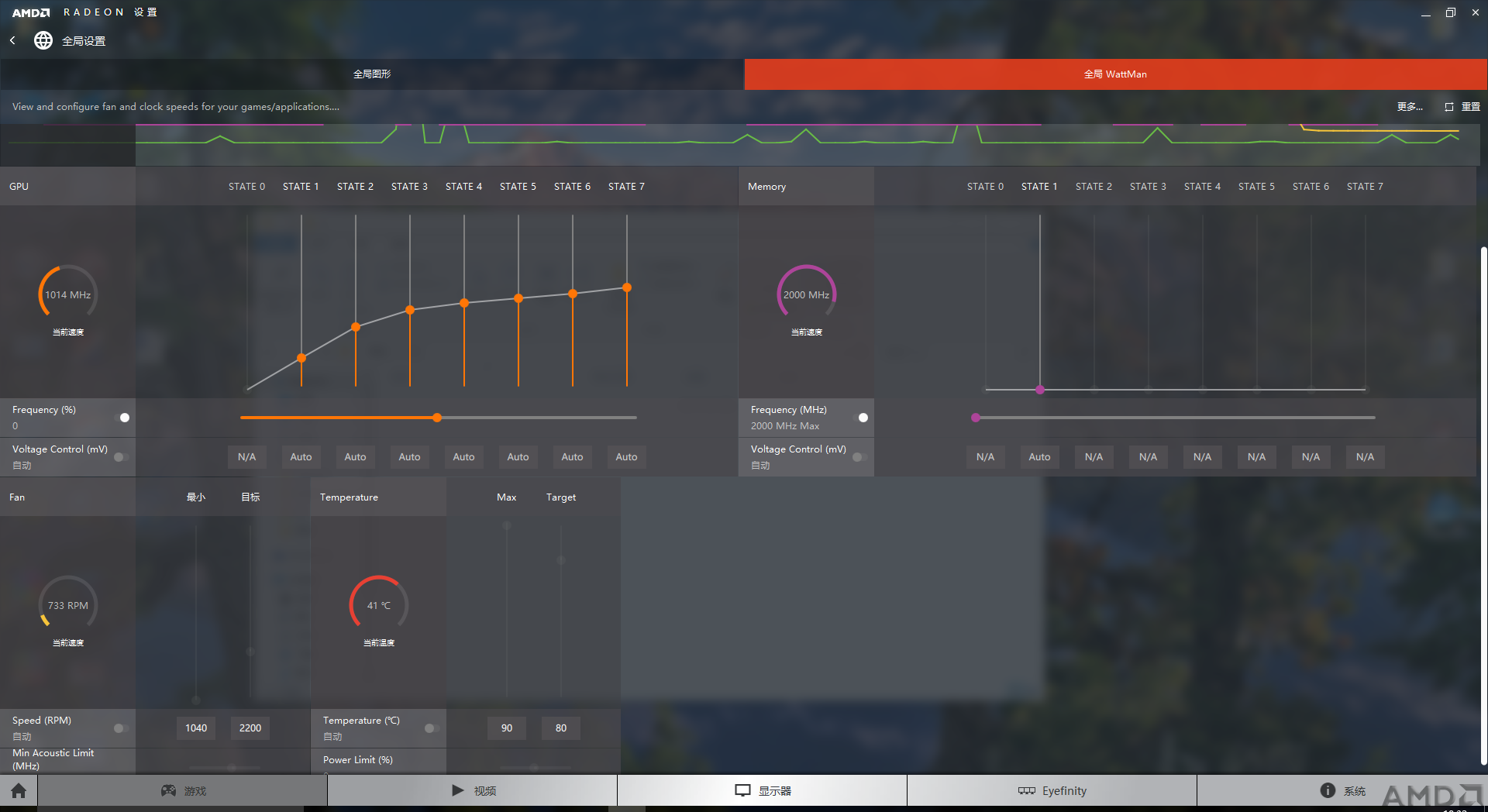This screenshot has width=1488, height=812.
Task: Click Memory STATE 5 column header
Action: tap(1256, 187)
